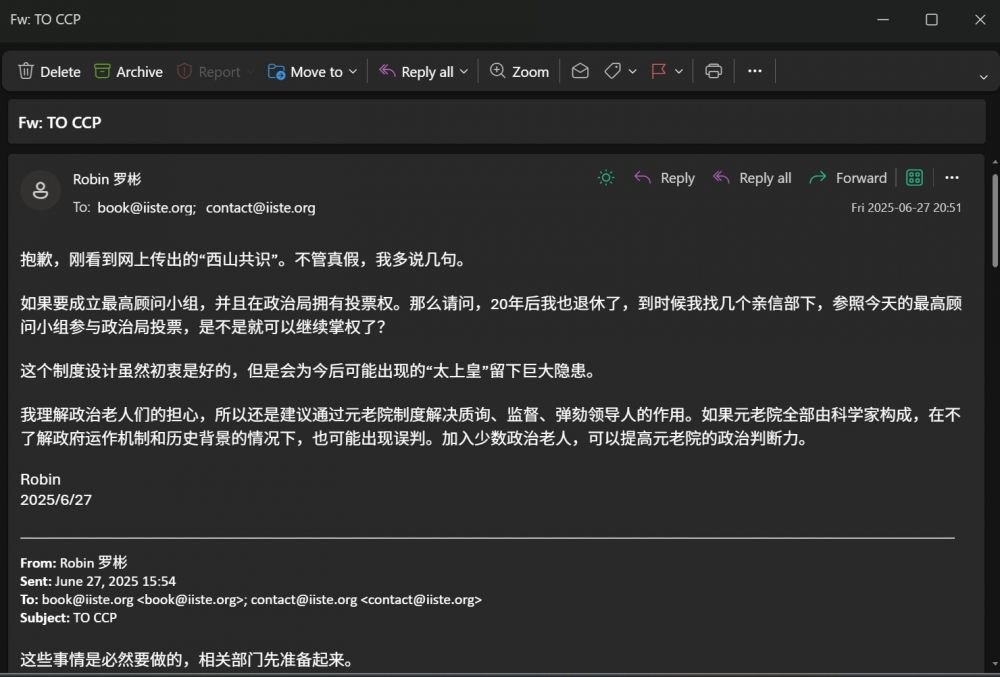Click the tag categorize icon
Screen dimensions: 1000x677
pos(612,72)
